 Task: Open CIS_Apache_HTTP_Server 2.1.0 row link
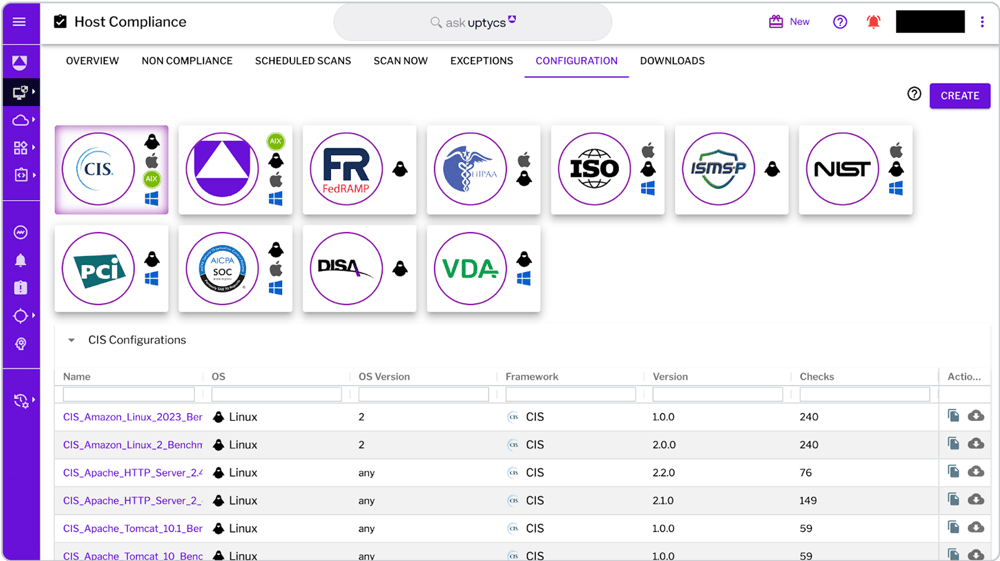coord(133,501)
